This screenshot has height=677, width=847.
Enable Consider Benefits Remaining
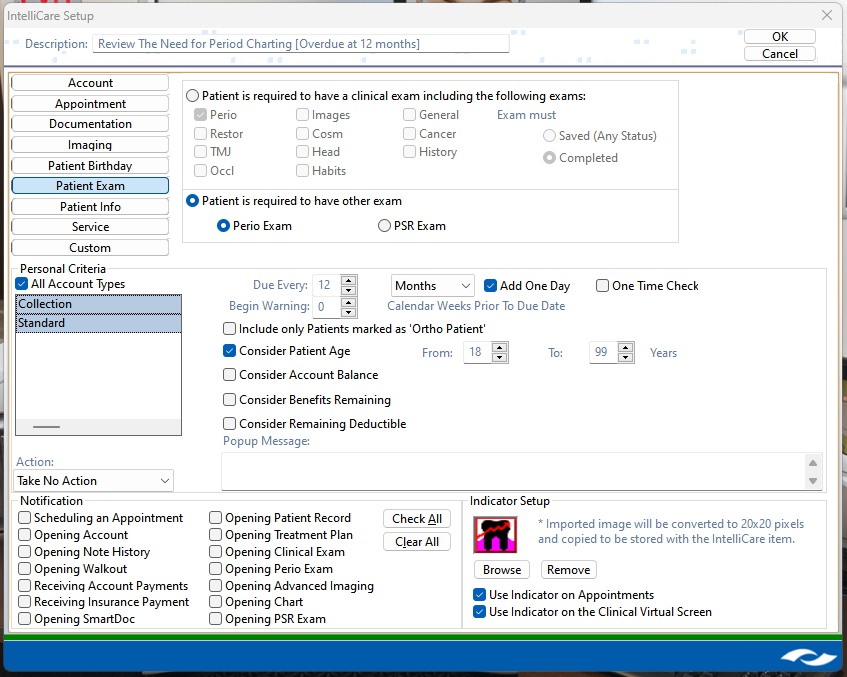pos(230,399)
